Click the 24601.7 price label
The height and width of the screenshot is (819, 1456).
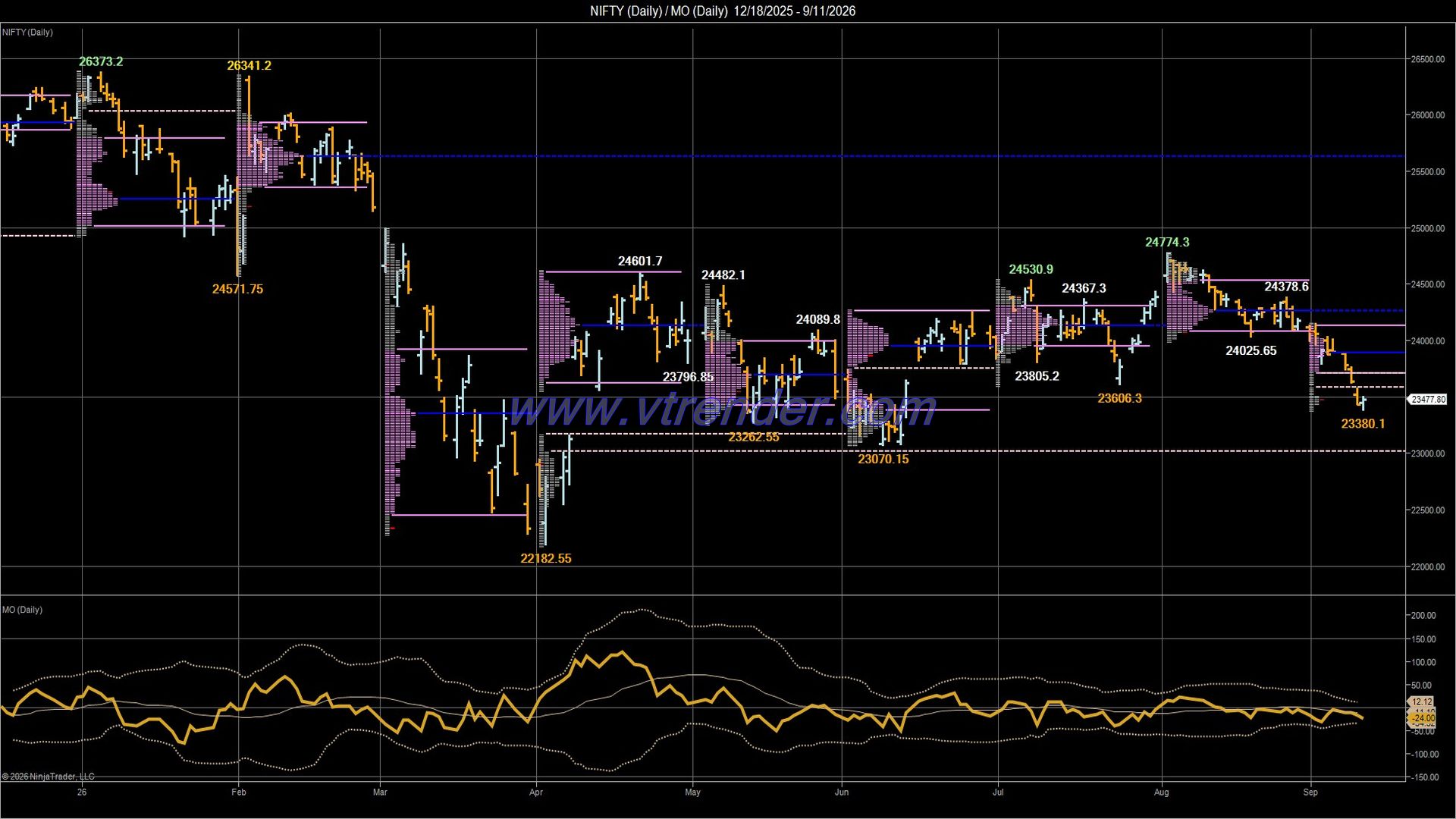640,261
